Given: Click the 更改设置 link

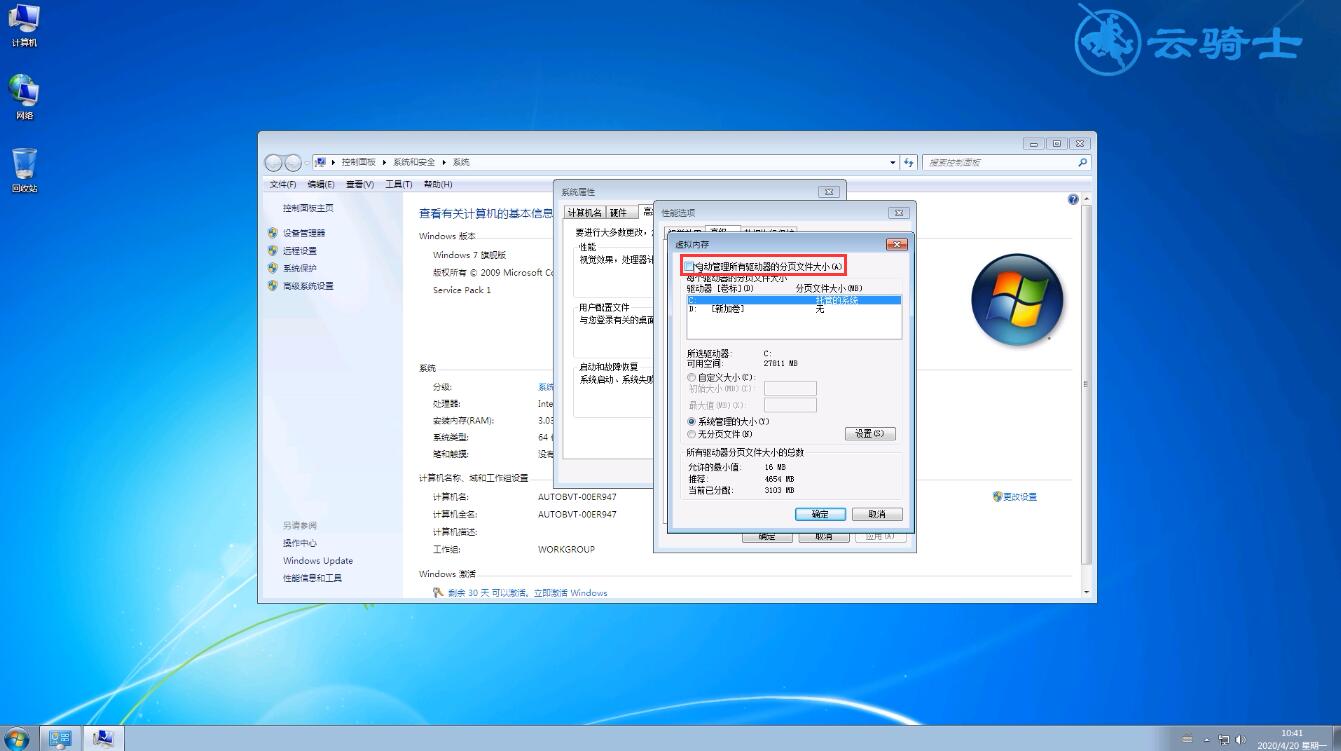Looking at the screenshot, I should click(1021, 497).
